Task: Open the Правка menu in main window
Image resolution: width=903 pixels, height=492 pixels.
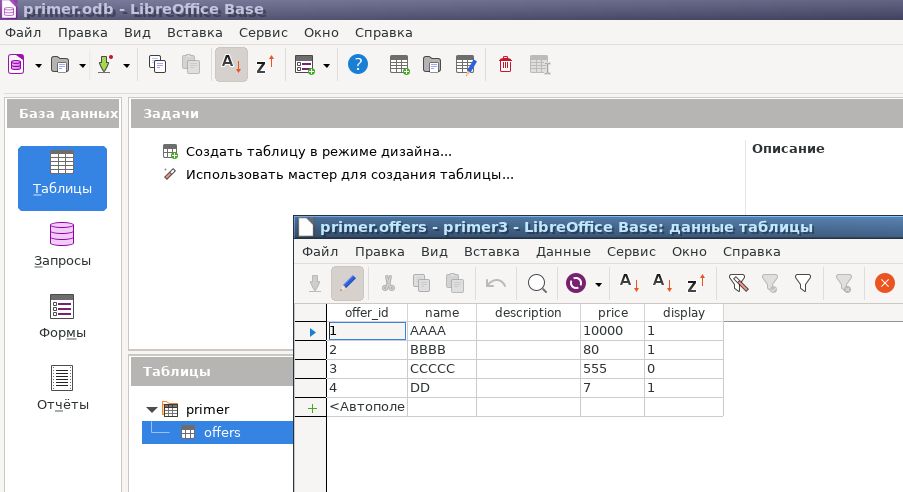Action: tap(82, 33)
